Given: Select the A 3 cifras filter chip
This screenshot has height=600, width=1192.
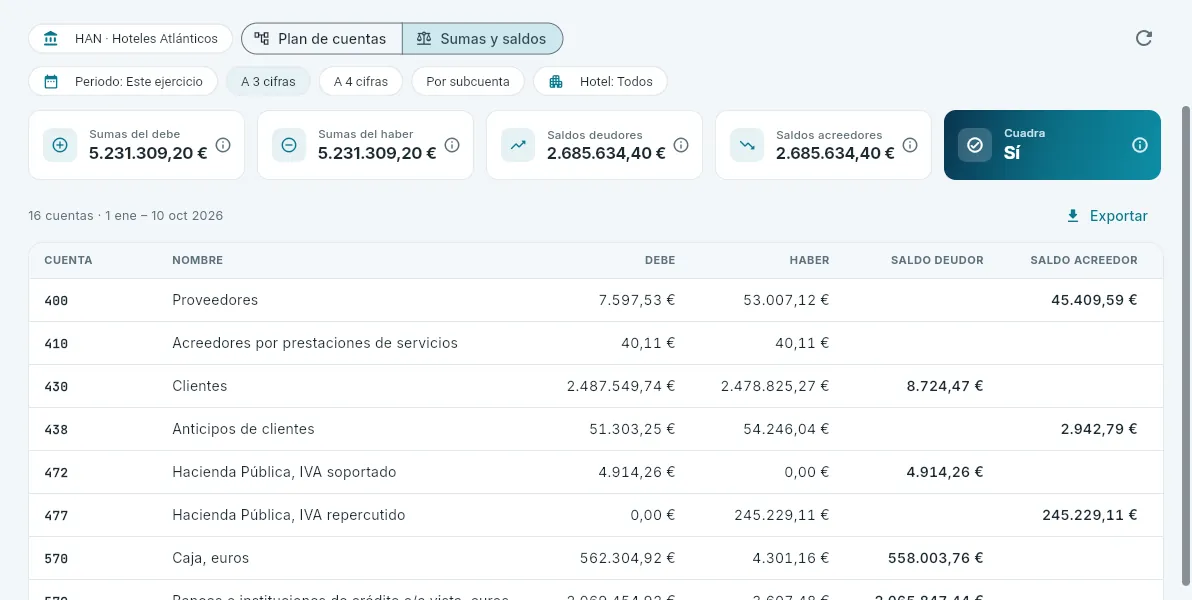Looking at the screenshot, I should pos(268,81).
